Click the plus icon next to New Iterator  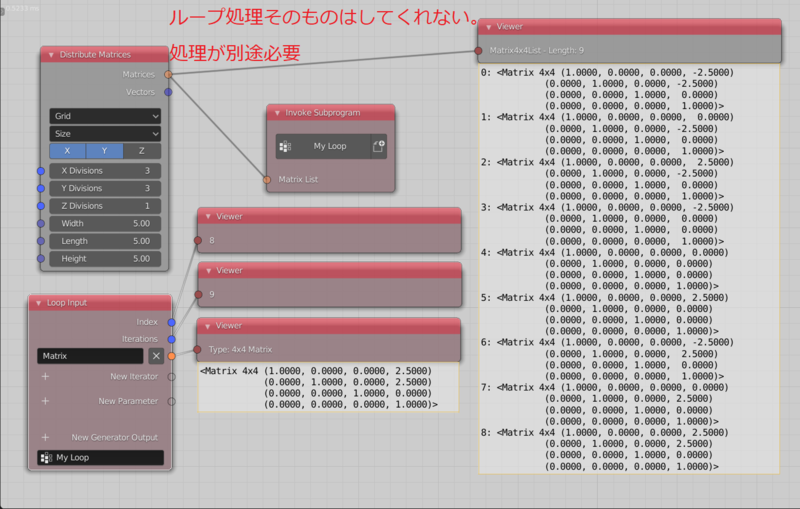tap(45, 376)
